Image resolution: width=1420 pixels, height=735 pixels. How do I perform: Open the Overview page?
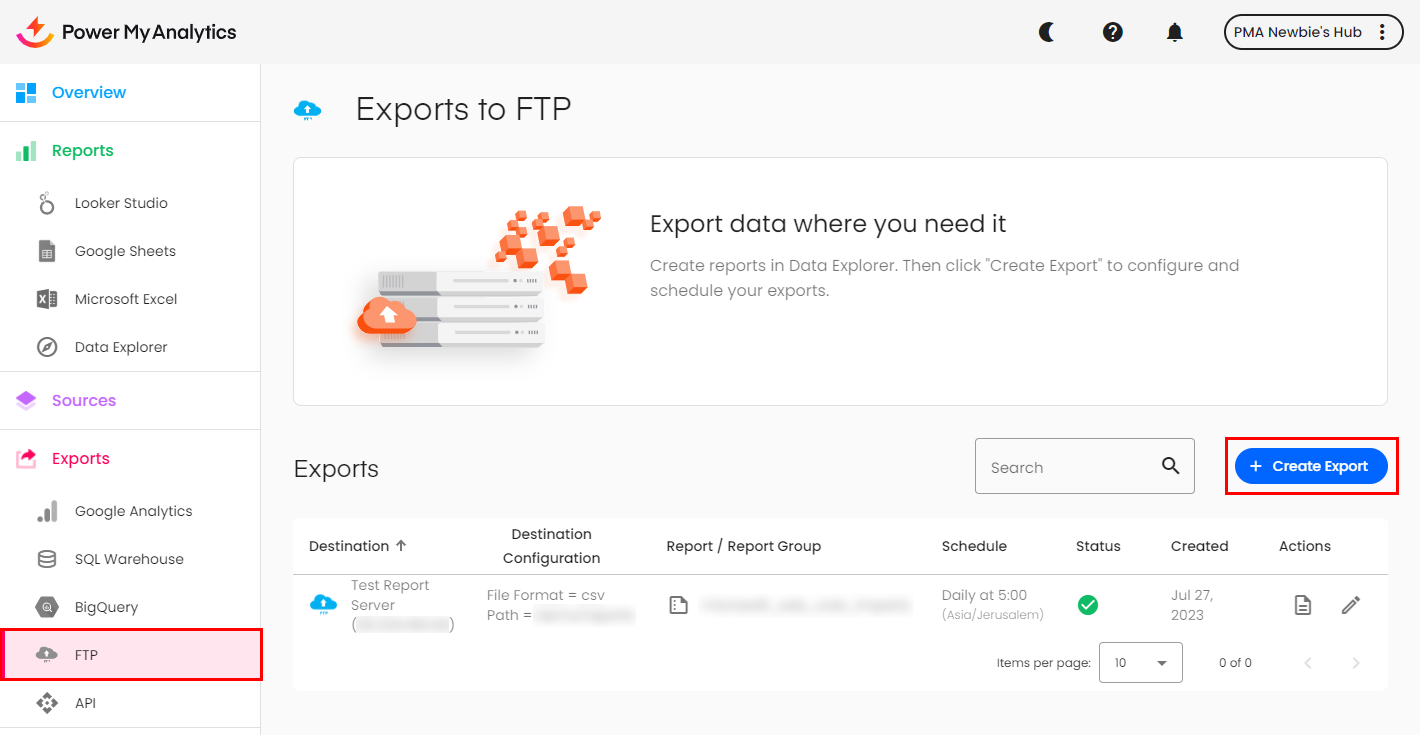89,93
